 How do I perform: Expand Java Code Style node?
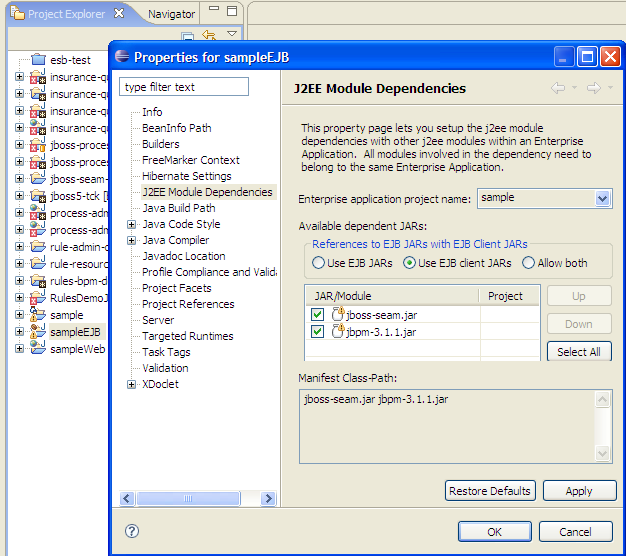click(131, 224)
